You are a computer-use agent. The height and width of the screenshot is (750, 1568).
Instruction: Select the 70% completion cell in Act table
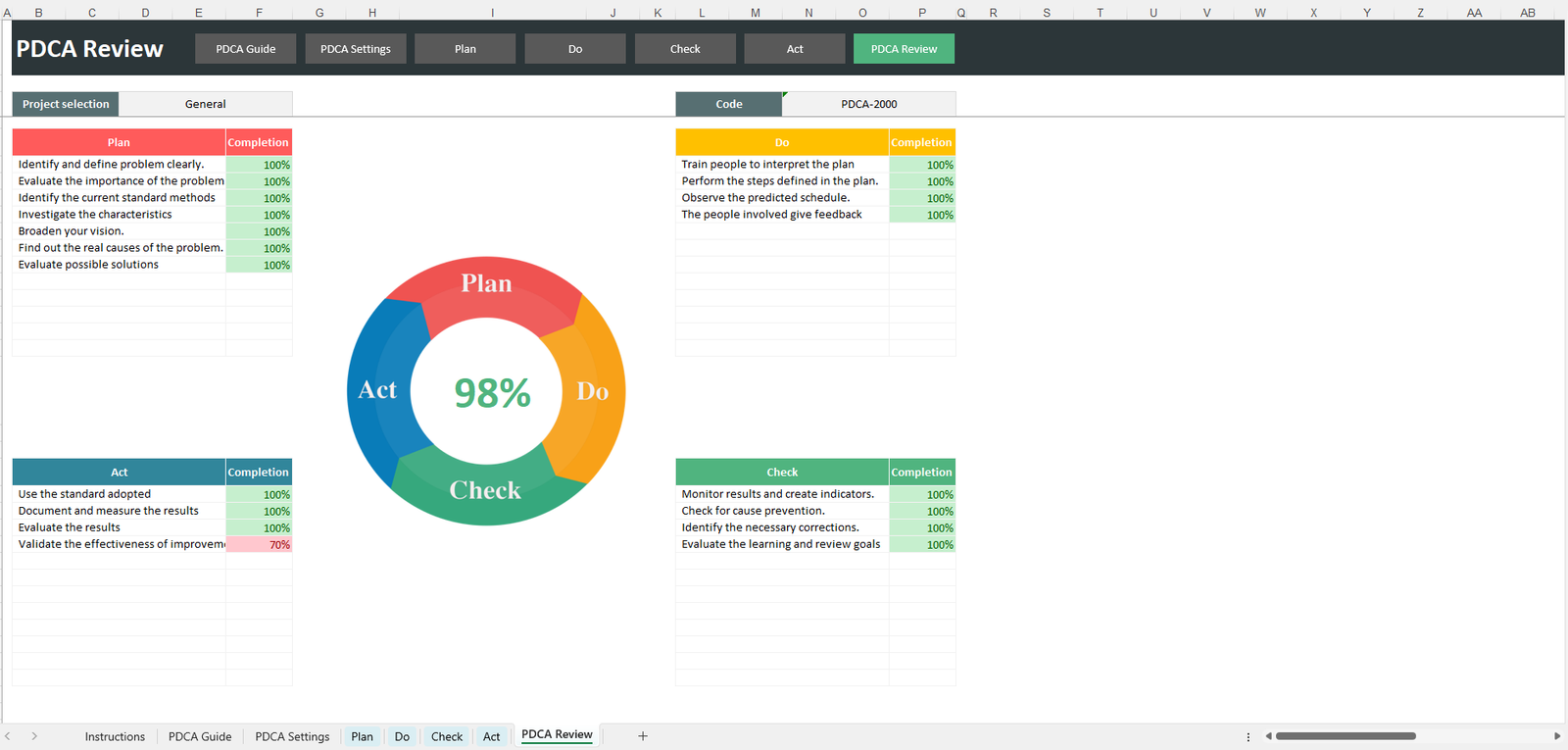click(x=259, y=545)
